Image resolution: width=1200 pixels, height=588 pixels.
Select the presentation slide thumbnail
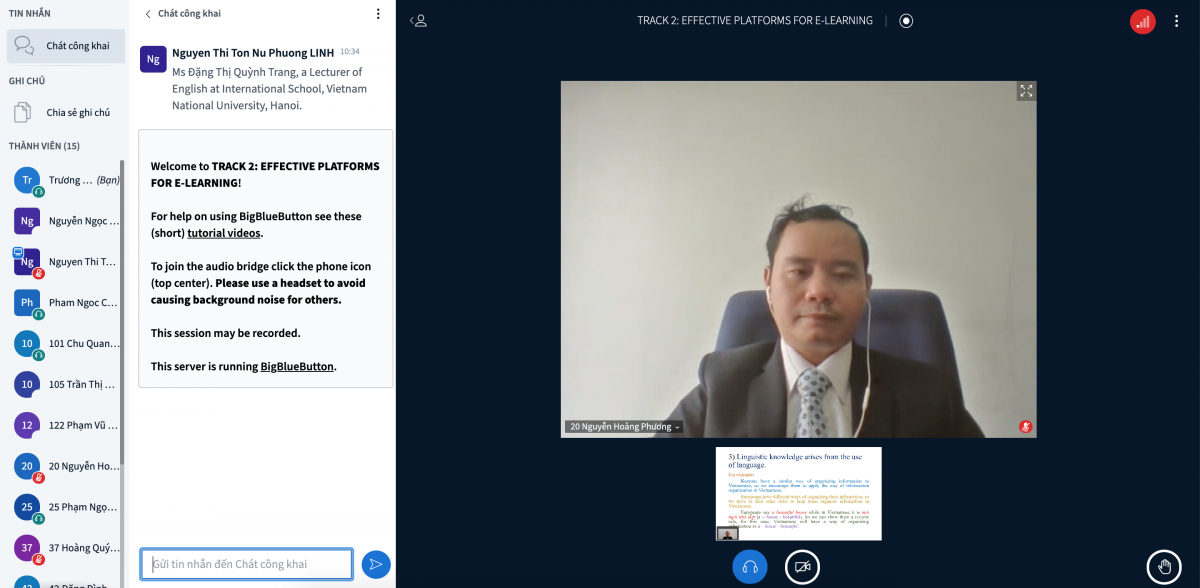(798, 493)
